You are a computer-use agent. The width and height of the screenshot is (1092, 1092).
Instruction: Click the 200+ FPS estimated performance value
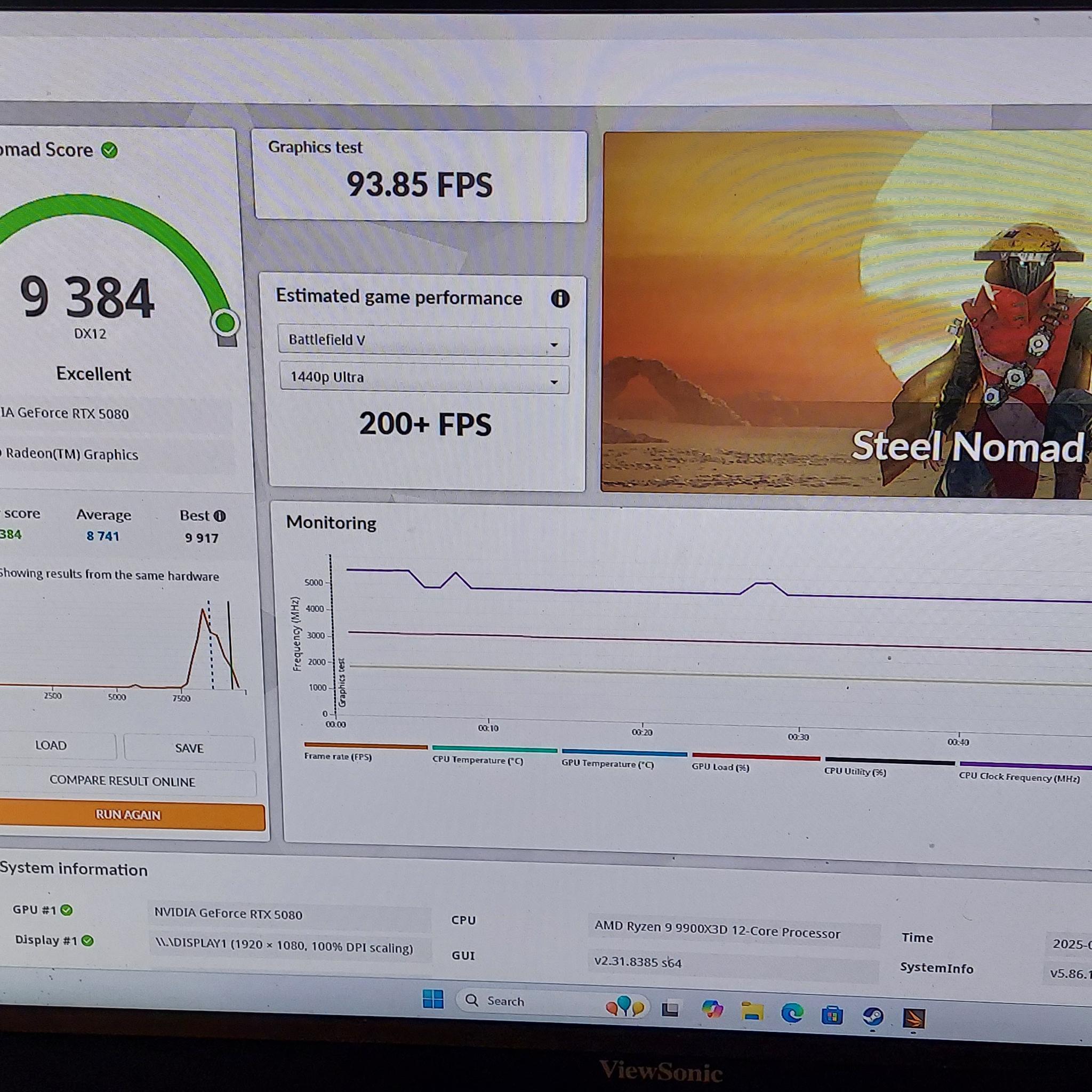pos(425,424)
